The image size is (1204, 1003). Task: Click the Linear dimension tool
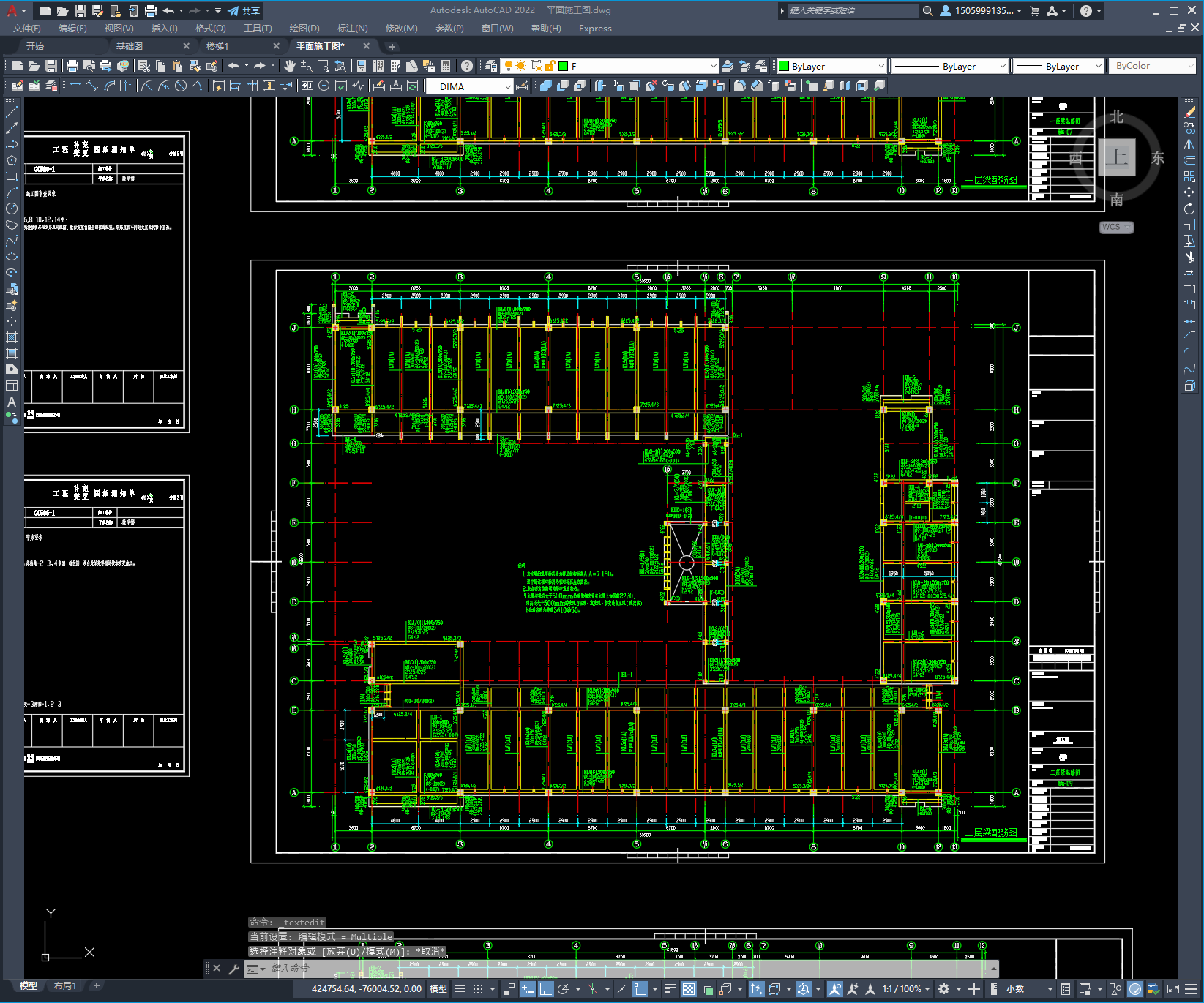(x=75, y=86)
